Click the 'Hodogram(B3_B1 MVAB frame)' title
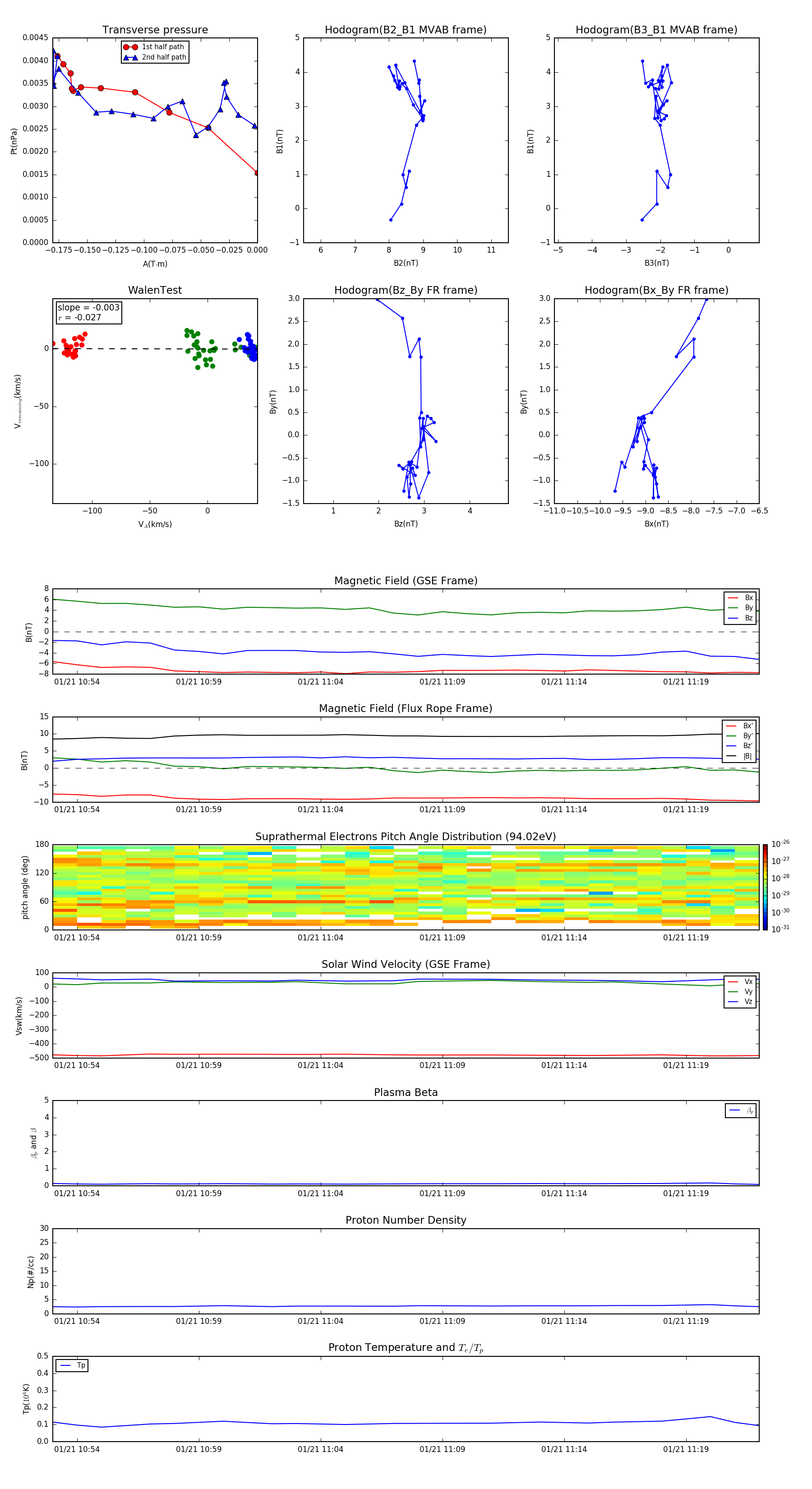The height and width of the screenshot is (1489, 812). point(656,30)
